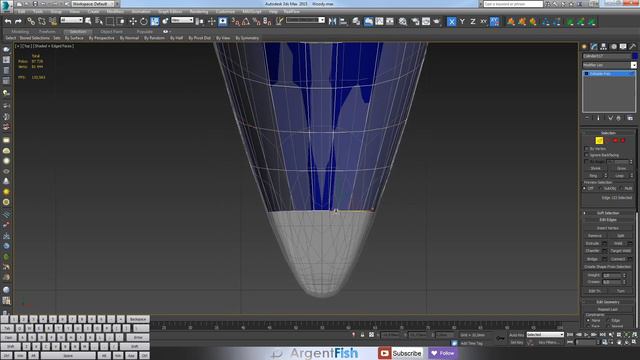Viewport: 640px width, 360px height.
Task: Select the Edge sub-object level icon
Action: [x=599, y=140]
